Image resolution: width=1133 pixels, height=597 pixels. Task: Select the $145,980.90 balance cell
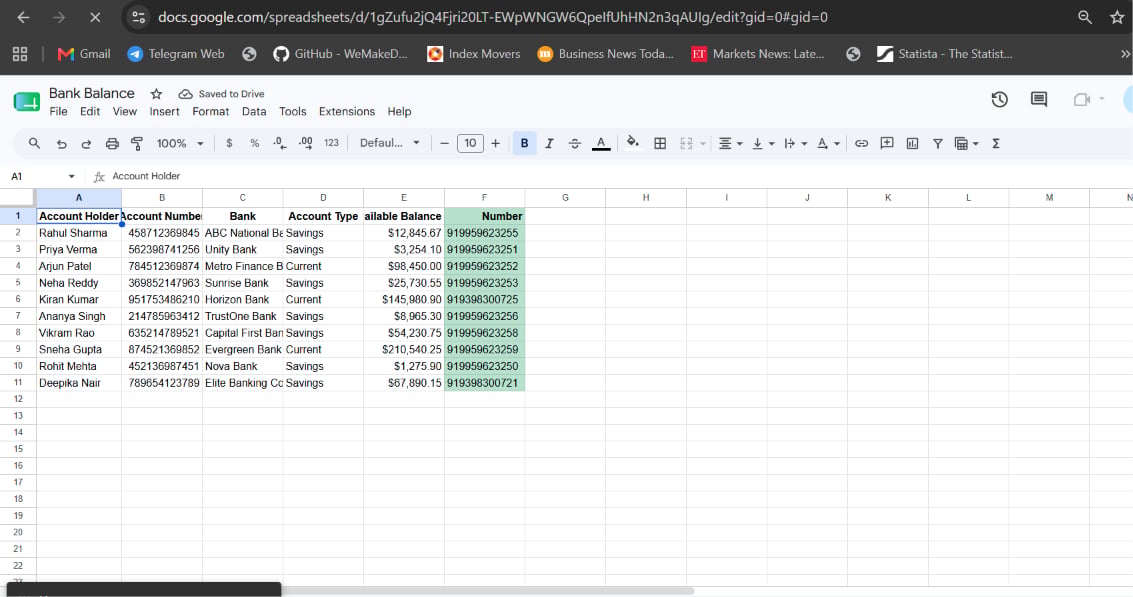(404, 299)
